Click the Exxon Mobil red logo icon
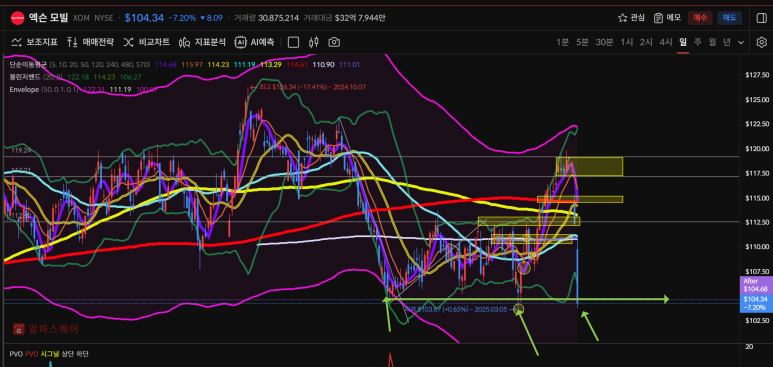This screenshot has width=773, height=367. point(18,18)
